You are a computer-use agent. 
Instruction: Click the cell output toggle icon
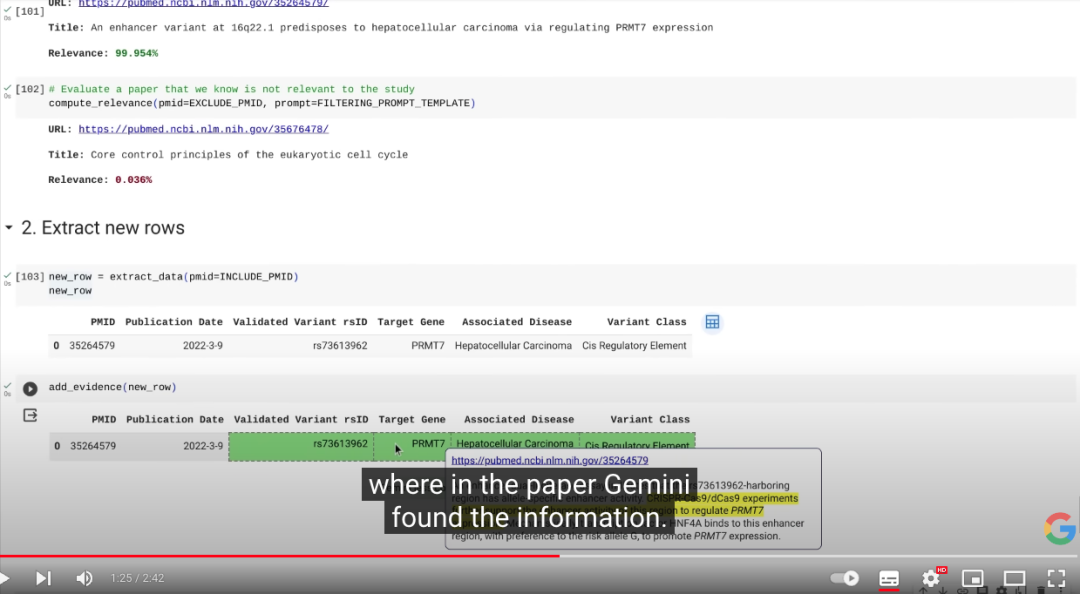pos(30,415)
